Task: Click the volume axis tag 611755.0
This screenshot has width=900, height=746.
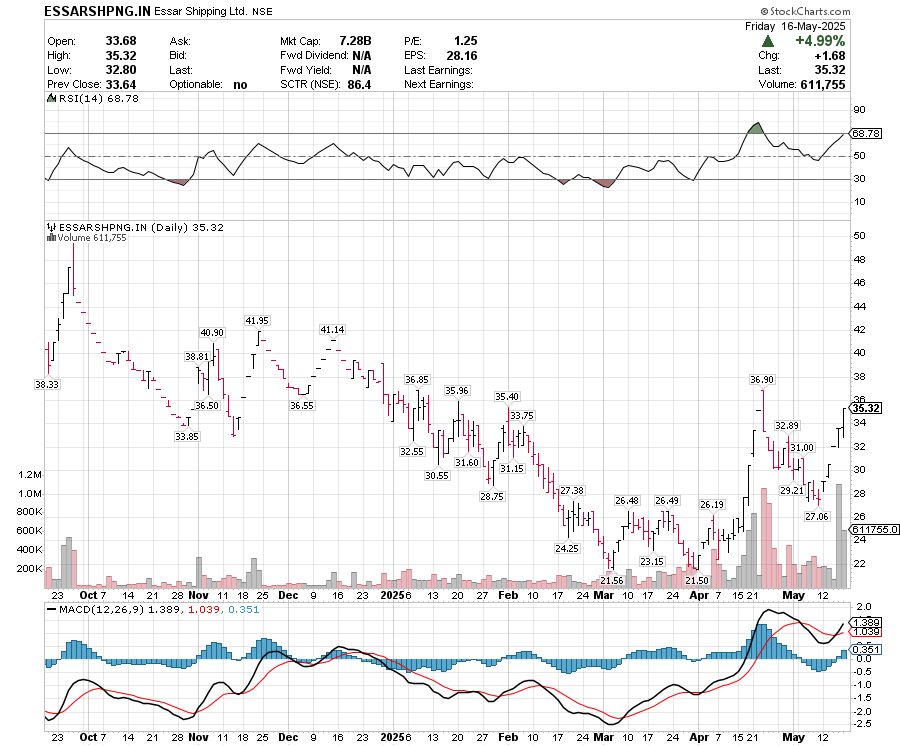Action: click(x=875, y=530)
